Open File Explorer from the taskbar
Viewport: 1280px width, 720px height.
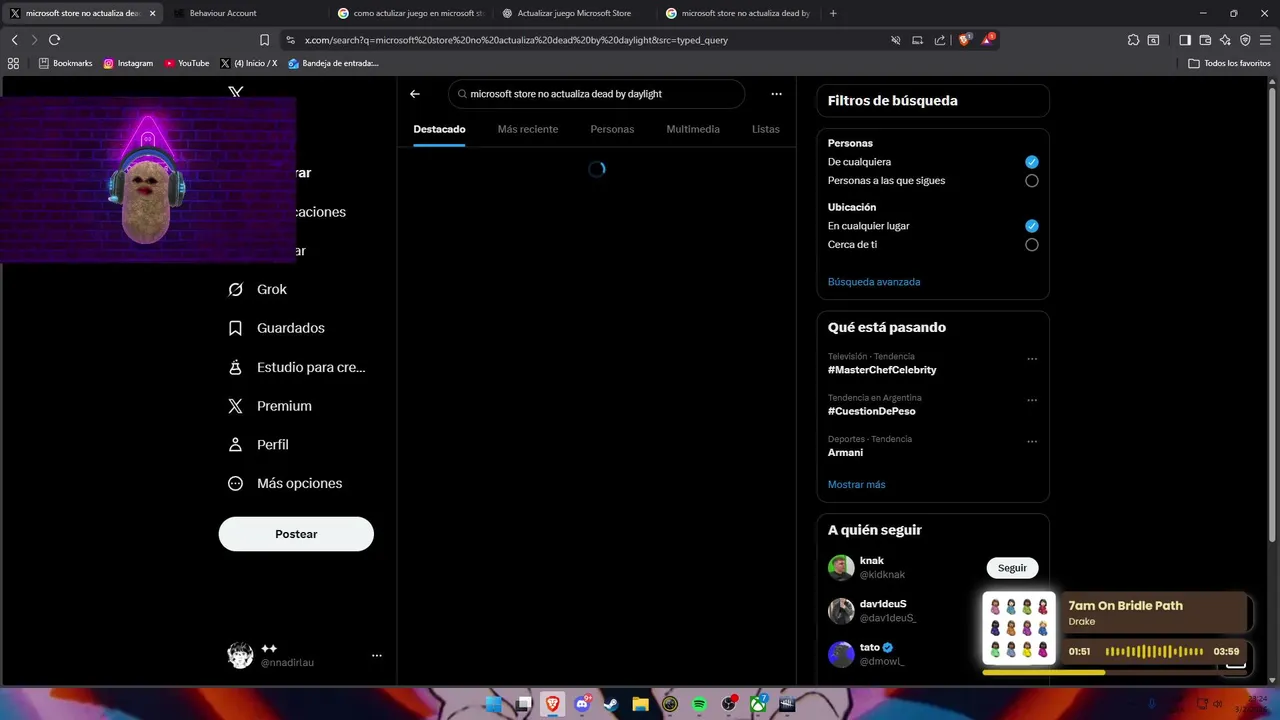pyautogui.click(x=640, y=704)
